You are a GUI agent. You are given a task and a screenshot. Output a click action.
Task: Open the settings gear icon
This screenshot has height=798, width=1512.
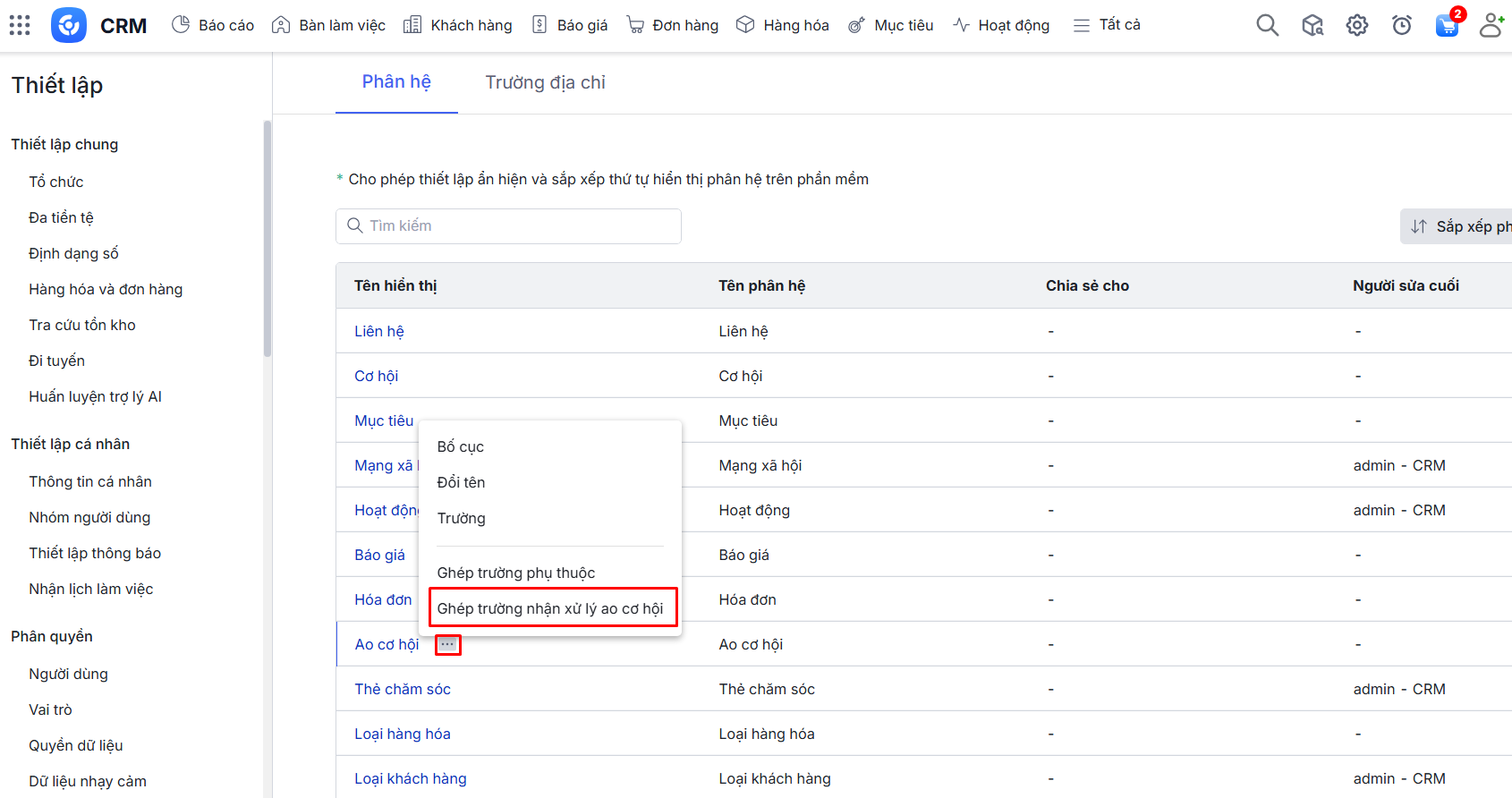tap(1356, 25)
